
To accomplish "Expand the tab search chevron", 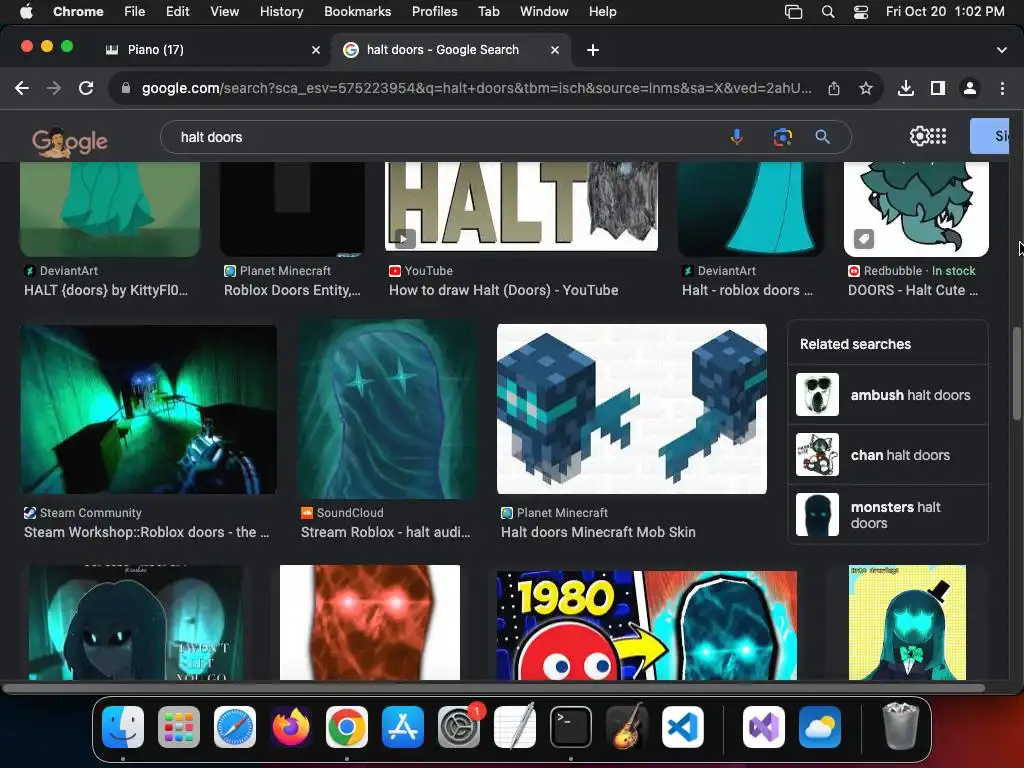I will point(1002,50).
